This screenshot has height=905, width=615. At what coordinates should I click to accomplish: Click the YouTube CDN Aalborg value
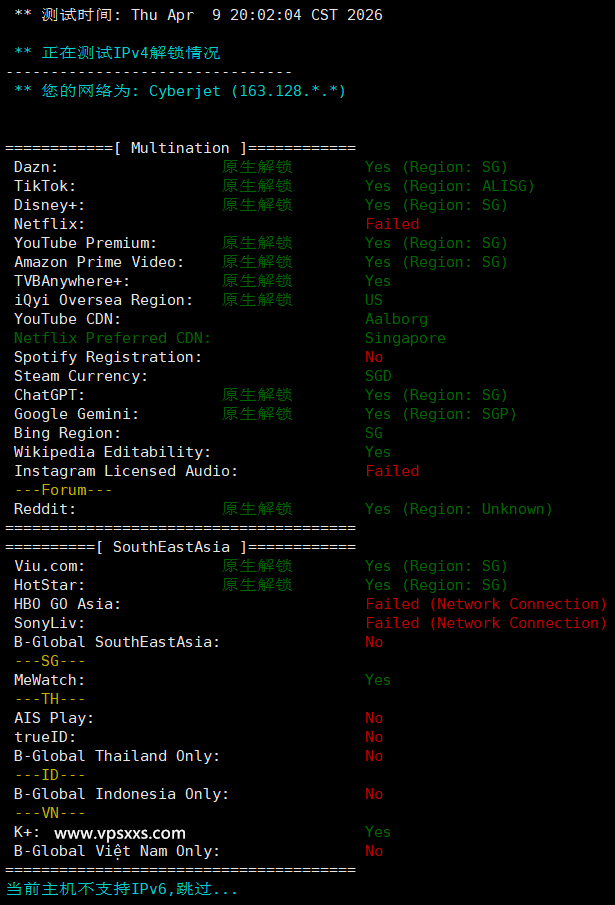point(396,319)
